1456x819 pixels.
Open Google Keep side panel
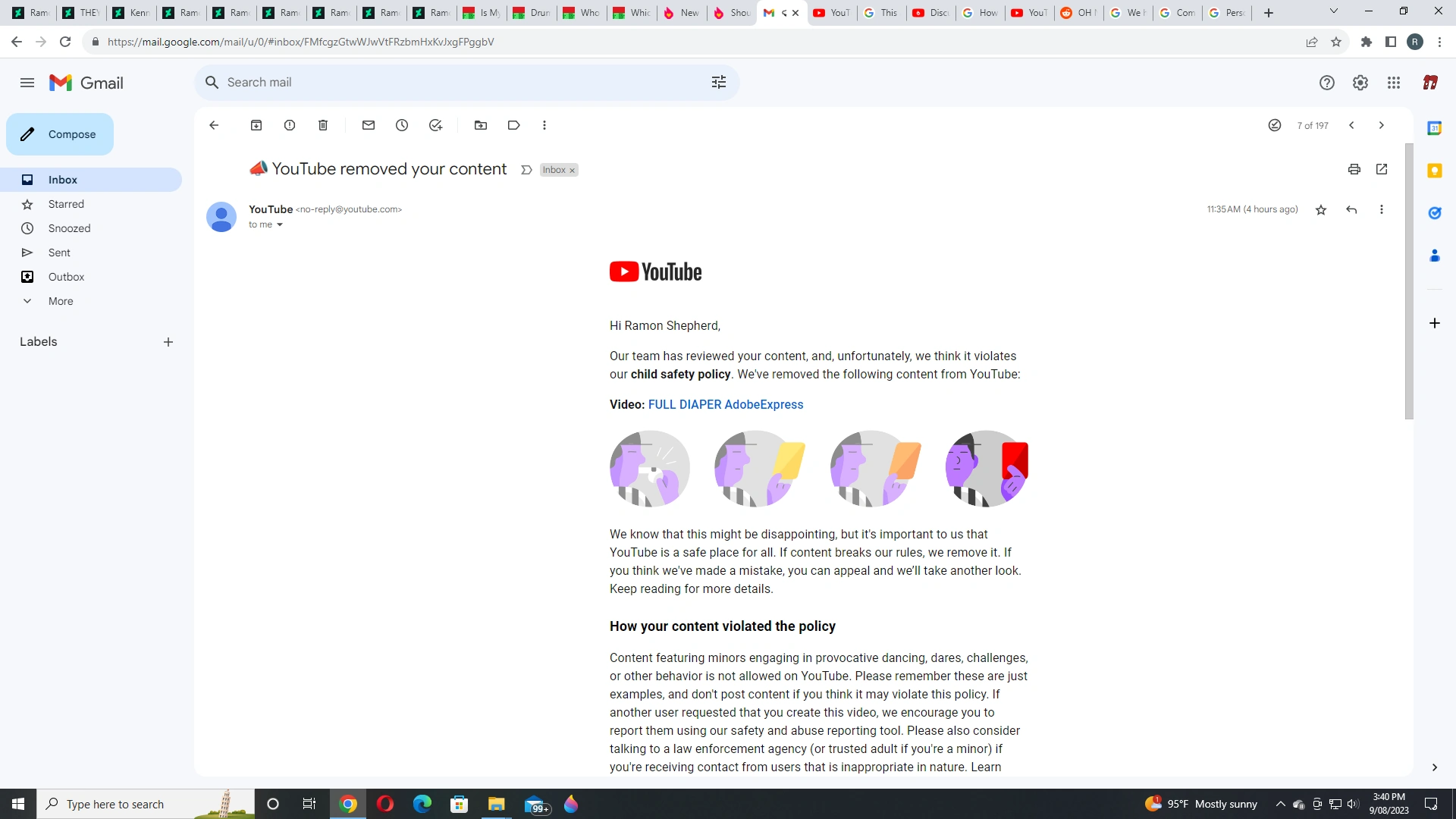click(1436, 171)
